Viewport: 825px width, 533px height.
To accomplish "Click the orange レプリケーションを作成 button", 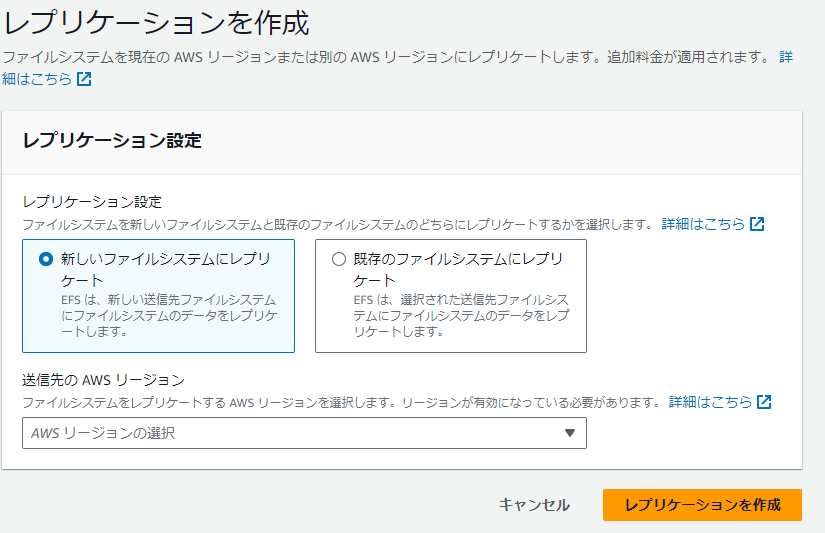I will pos(702,505).
